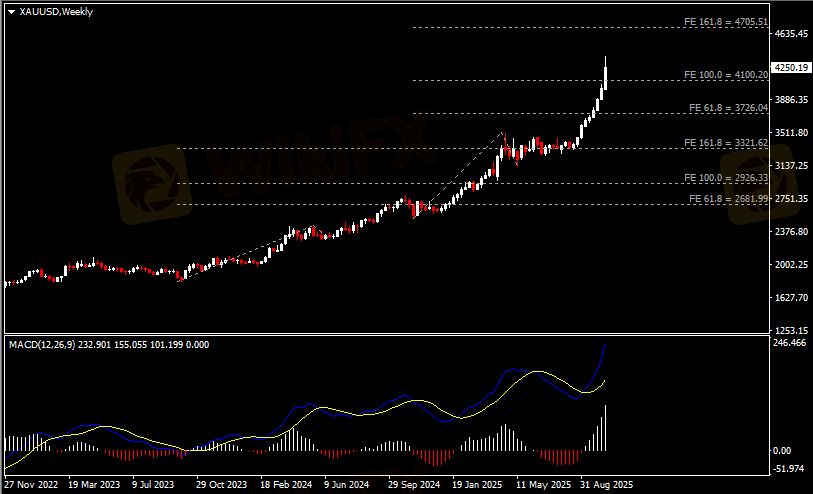
Task: Click the 9 Jun 2024 date label
Action: coord(346,485)
